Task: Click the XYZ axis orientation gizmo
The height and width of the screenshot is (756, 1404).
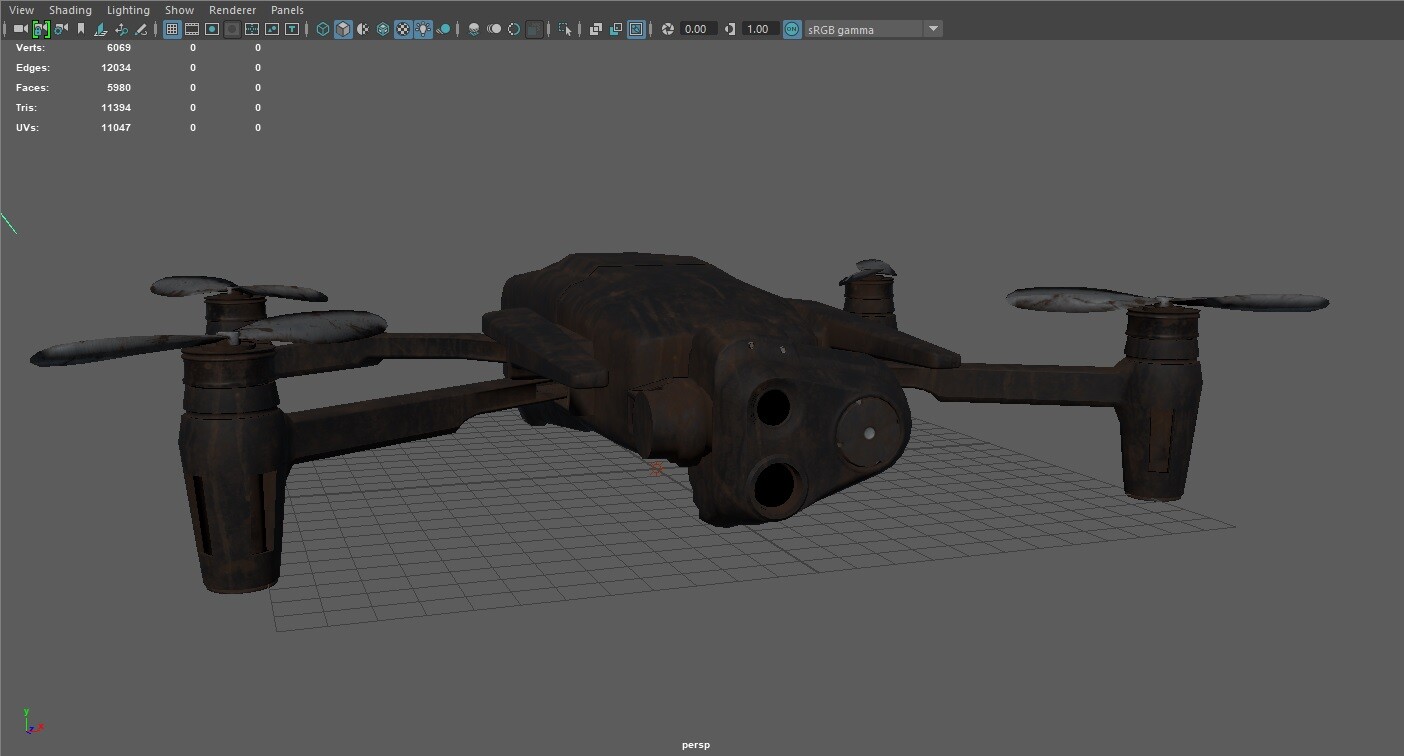Action: pyautogui.click(x=33, y=721)
